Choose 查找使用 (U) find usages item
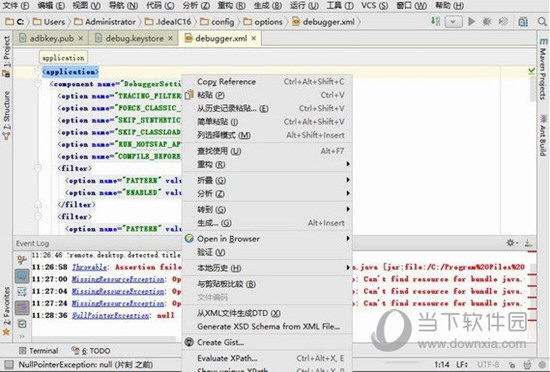550x372 pixels. (x=267, y=151)
